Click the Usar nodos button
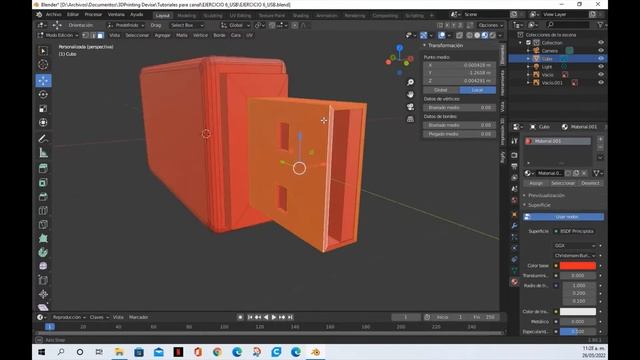640x360 pixels. [564, 217]
